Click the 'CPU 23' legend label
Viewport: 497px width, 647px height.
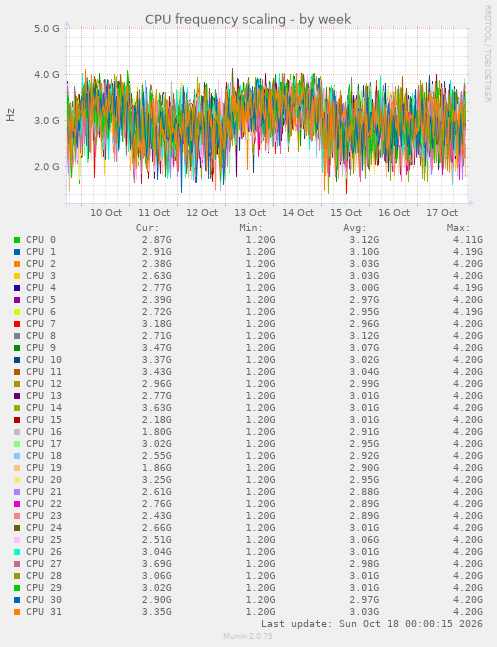[44, 515]
